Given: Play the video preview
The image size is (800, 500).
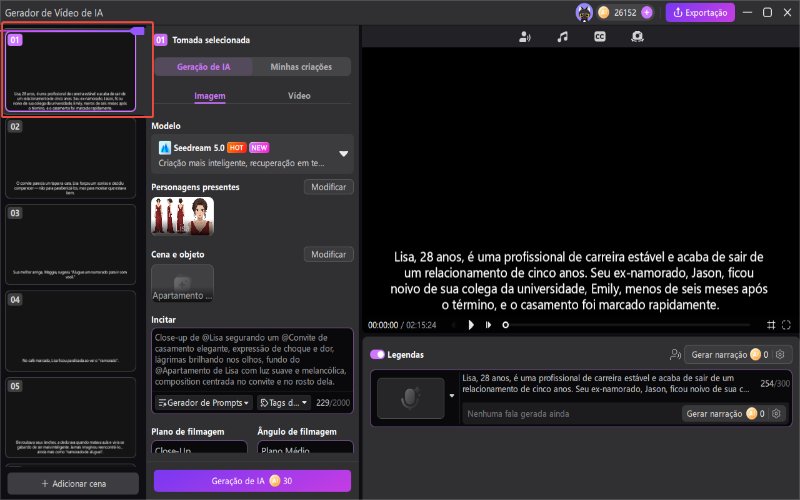Looking at the screenshot, I should click(471, 325).
